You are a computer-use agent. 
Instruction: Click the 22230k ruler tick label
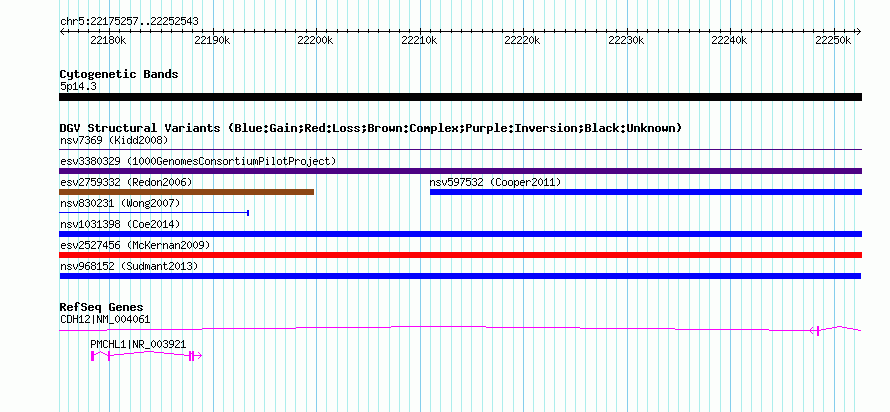coord(626,40)
